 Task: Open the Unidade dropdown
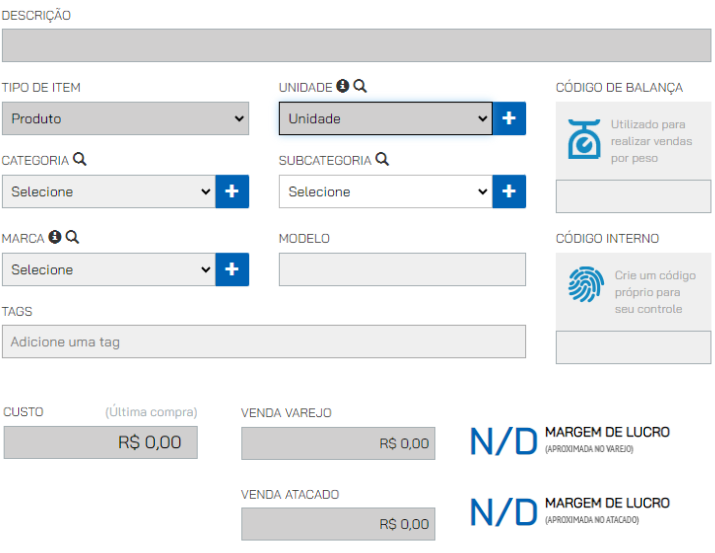[386, 119]
